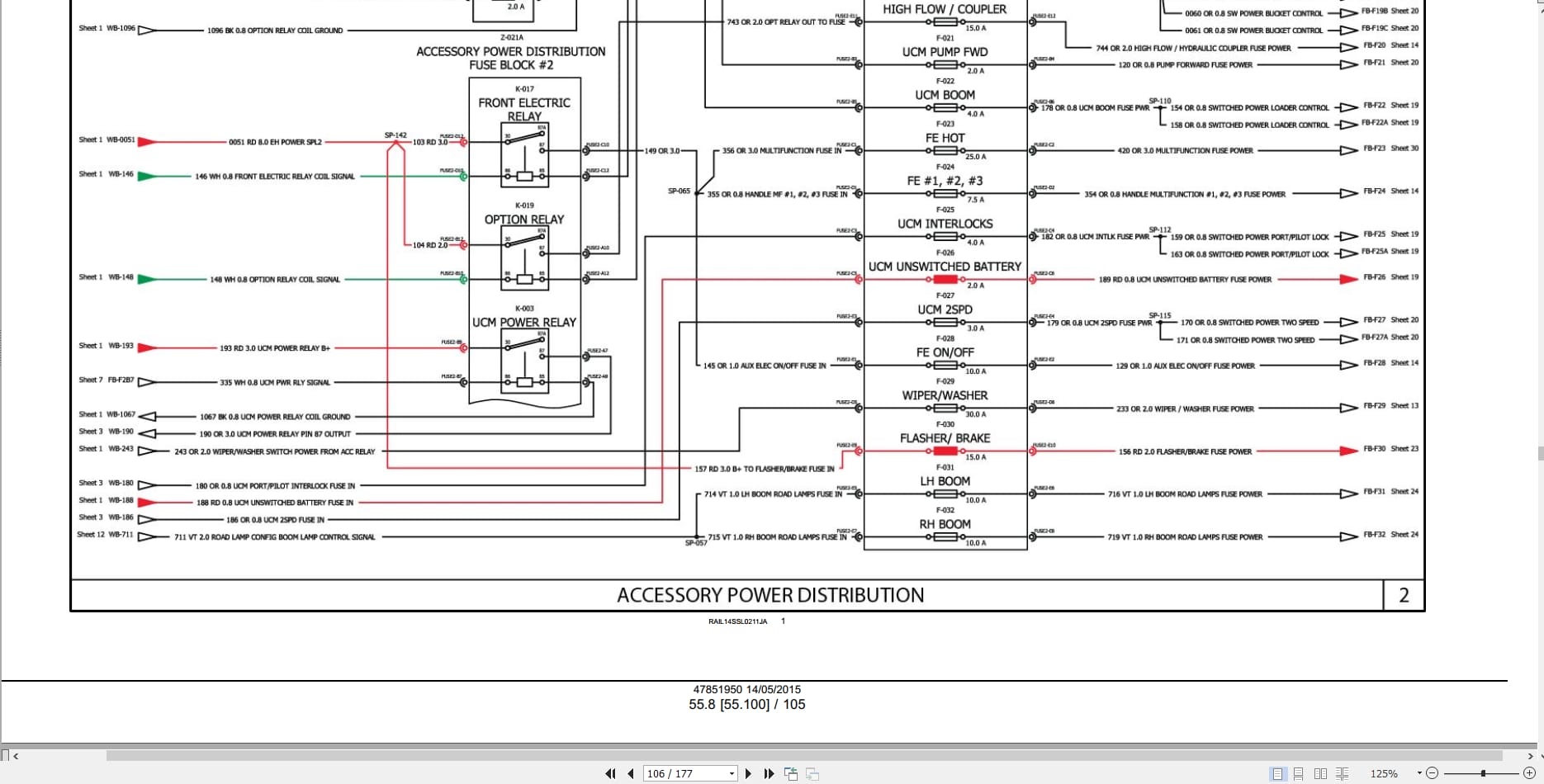Screen dimensions: 1544x784
Task: Click the RAIL14SSL0211JA drawing code
Action: pos(737,621)
